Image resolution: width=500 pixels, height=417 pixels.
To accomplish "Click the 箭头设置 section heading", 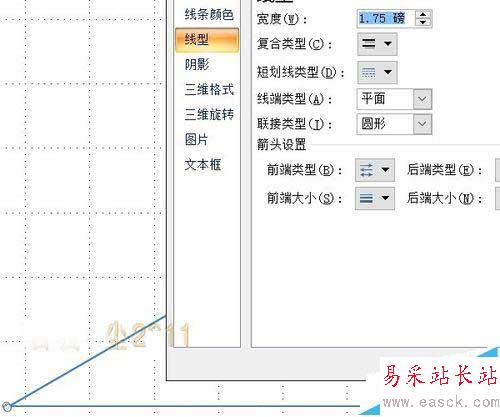I will click(281, 145).
